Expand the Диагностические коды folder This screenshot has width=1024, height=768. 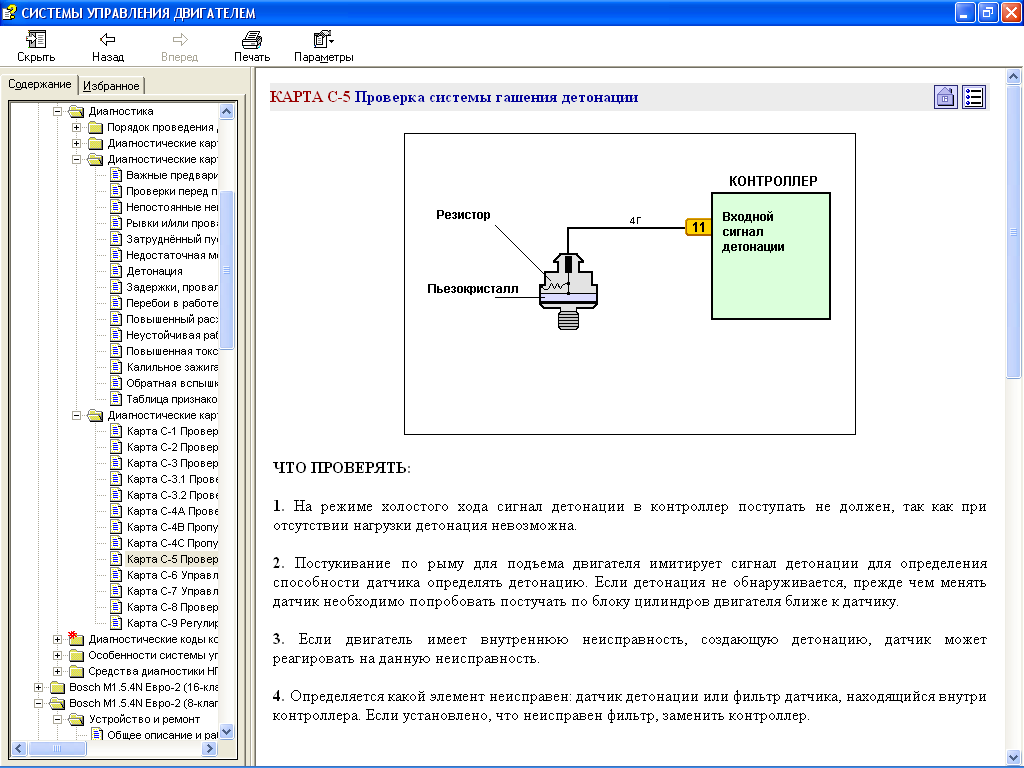(57, 639)
